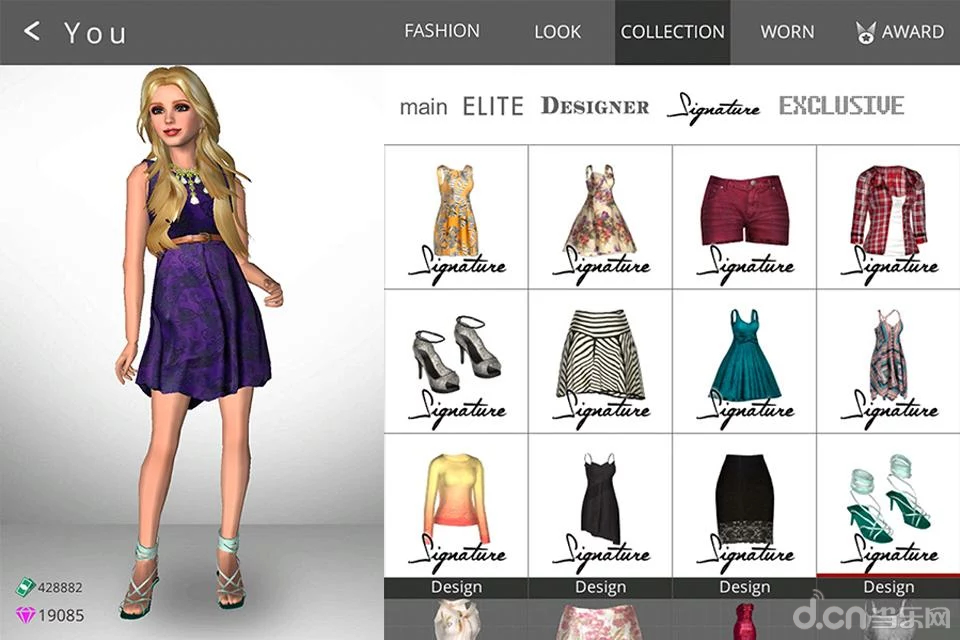
Task: Choose the DESIGNER collection filter
Action: click(594, 106)
